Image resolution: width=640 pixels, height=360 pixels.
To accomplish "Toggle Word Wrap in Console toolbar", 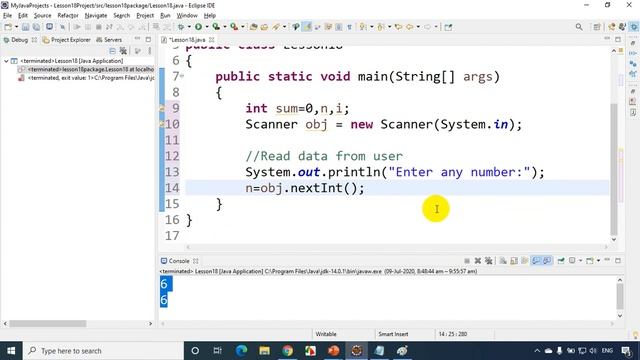I will click(x=525, y=261).
